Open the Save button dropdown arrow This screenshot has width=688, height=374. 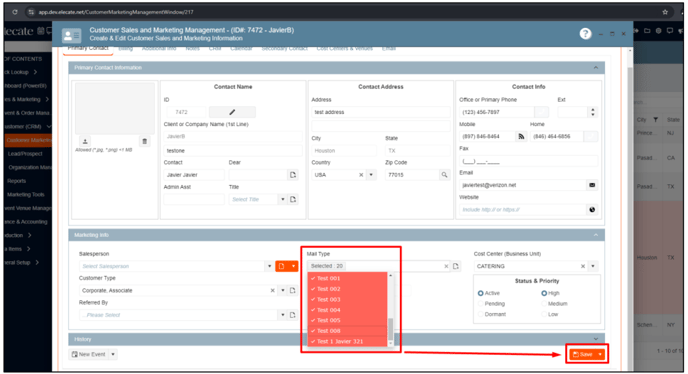pos(600,354)
